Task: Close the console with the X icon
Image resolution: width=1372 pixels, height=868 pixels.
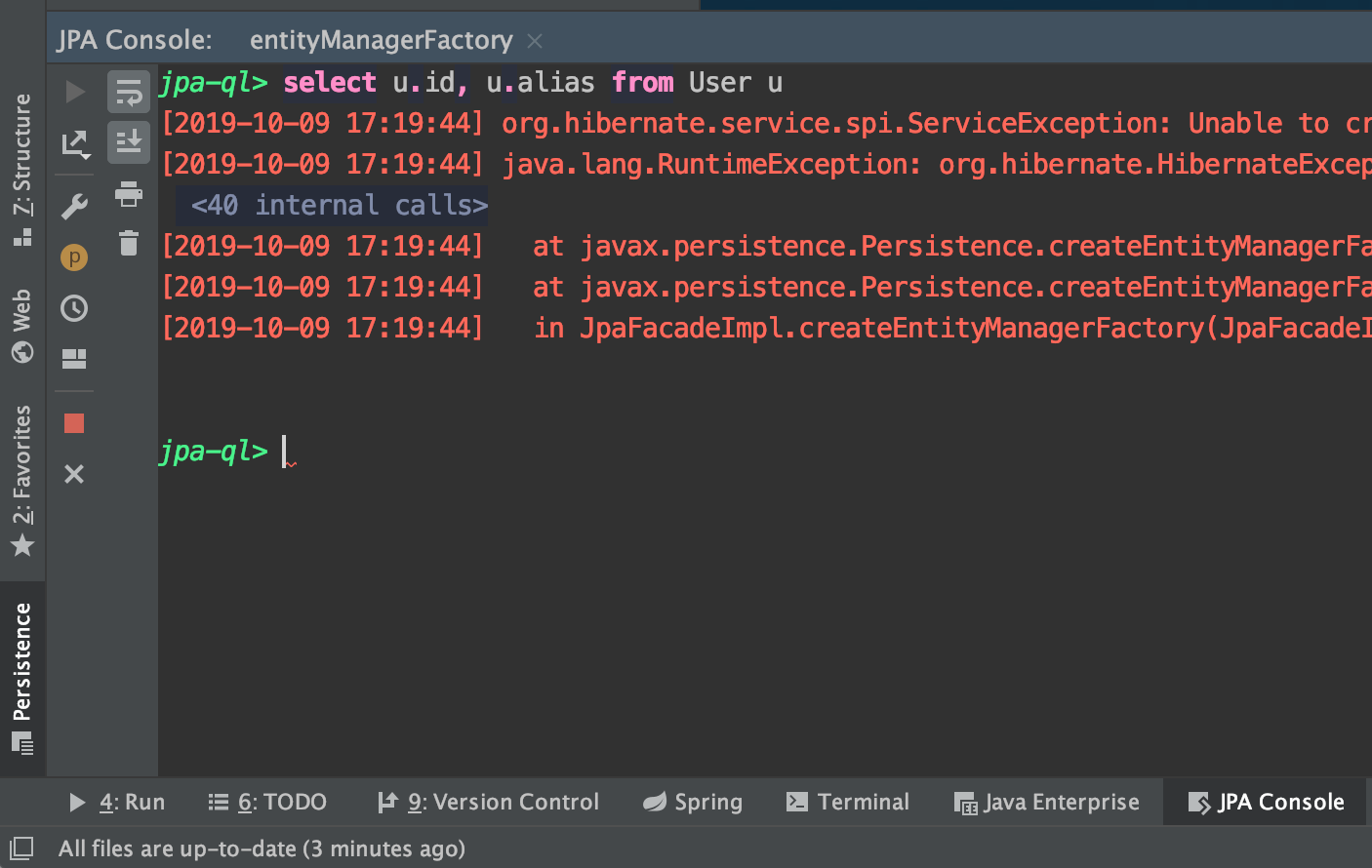Action: tap(74, 474)
